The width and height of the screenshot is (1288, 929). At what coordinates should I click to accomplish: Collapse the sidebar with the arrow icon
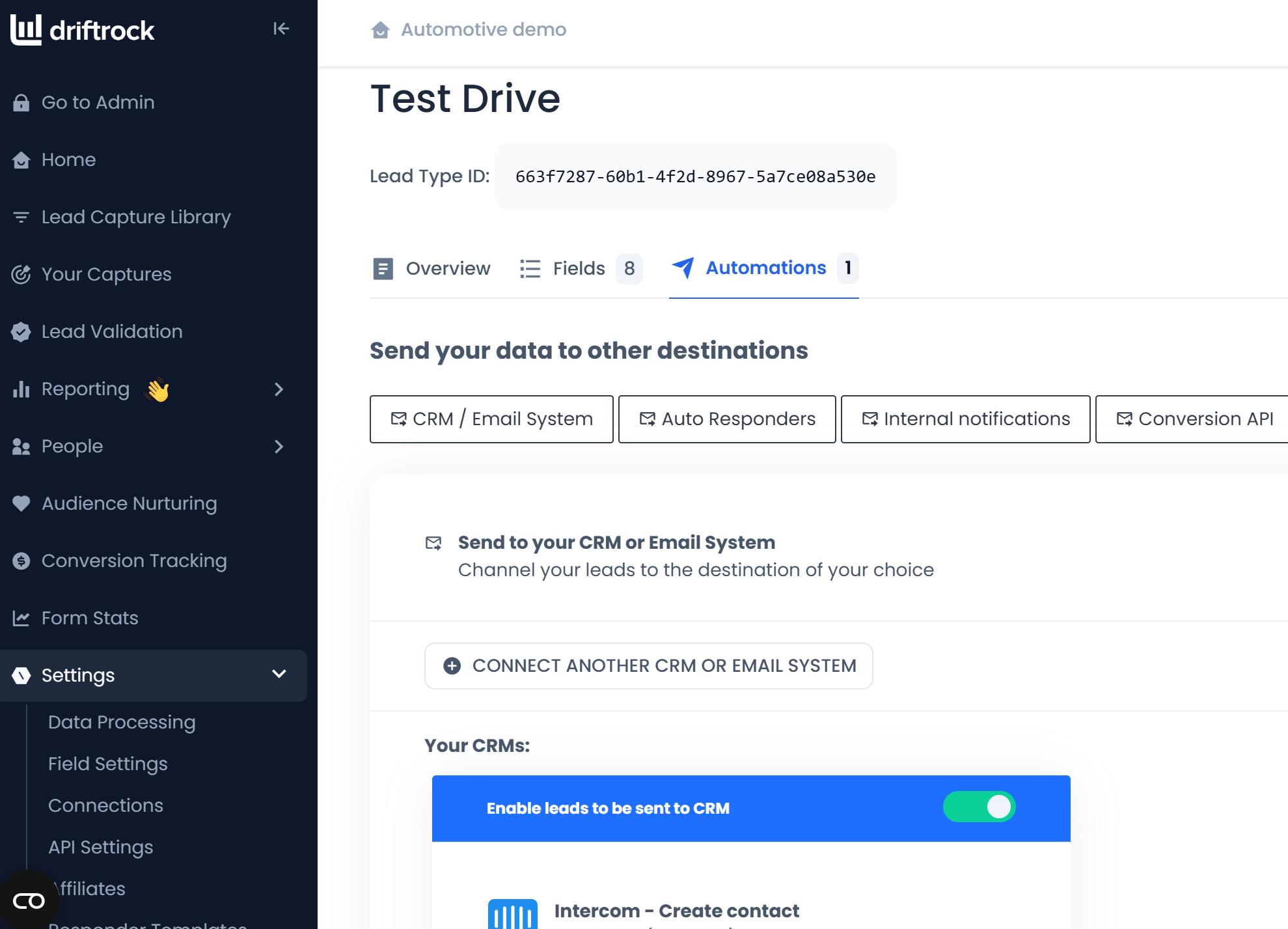281,29
